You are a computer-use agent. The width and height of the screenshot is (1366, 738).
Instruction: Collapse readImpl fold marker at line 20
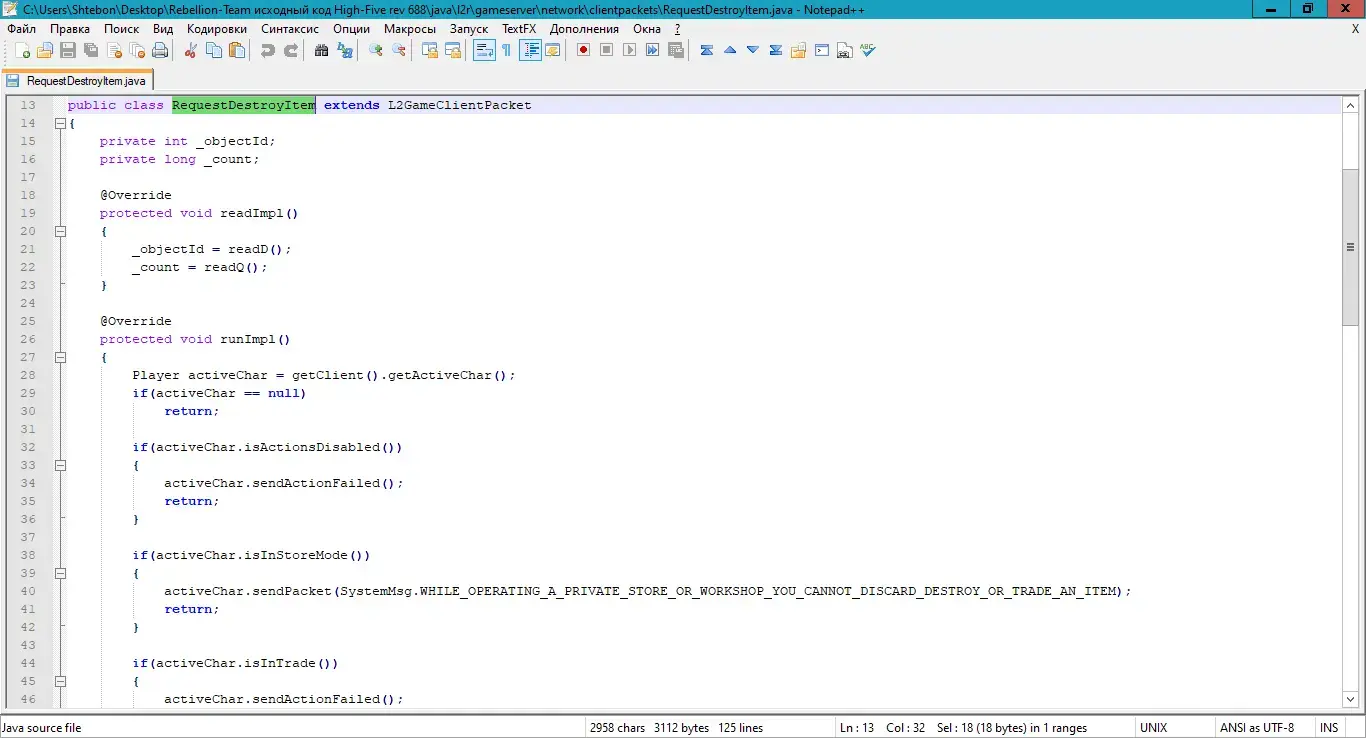point(60,231)
